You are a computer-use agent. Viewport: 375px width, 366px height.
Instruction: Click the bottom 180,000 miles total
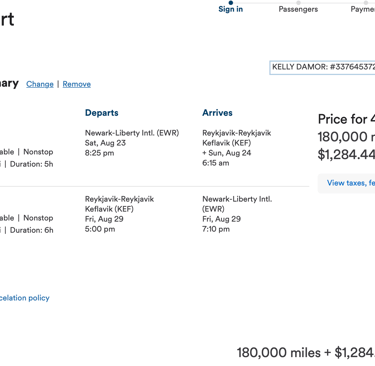coord(279,353)
